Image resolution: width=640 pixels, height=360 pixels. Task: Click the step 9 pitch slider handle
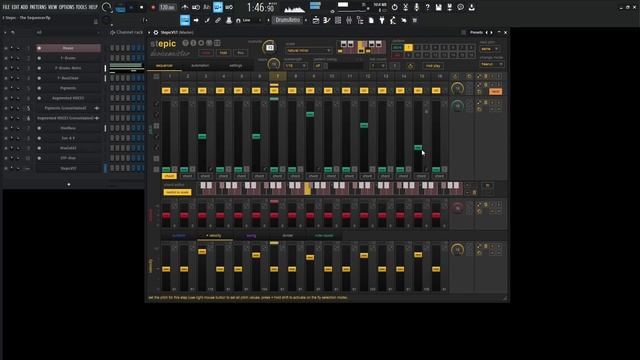310,115
